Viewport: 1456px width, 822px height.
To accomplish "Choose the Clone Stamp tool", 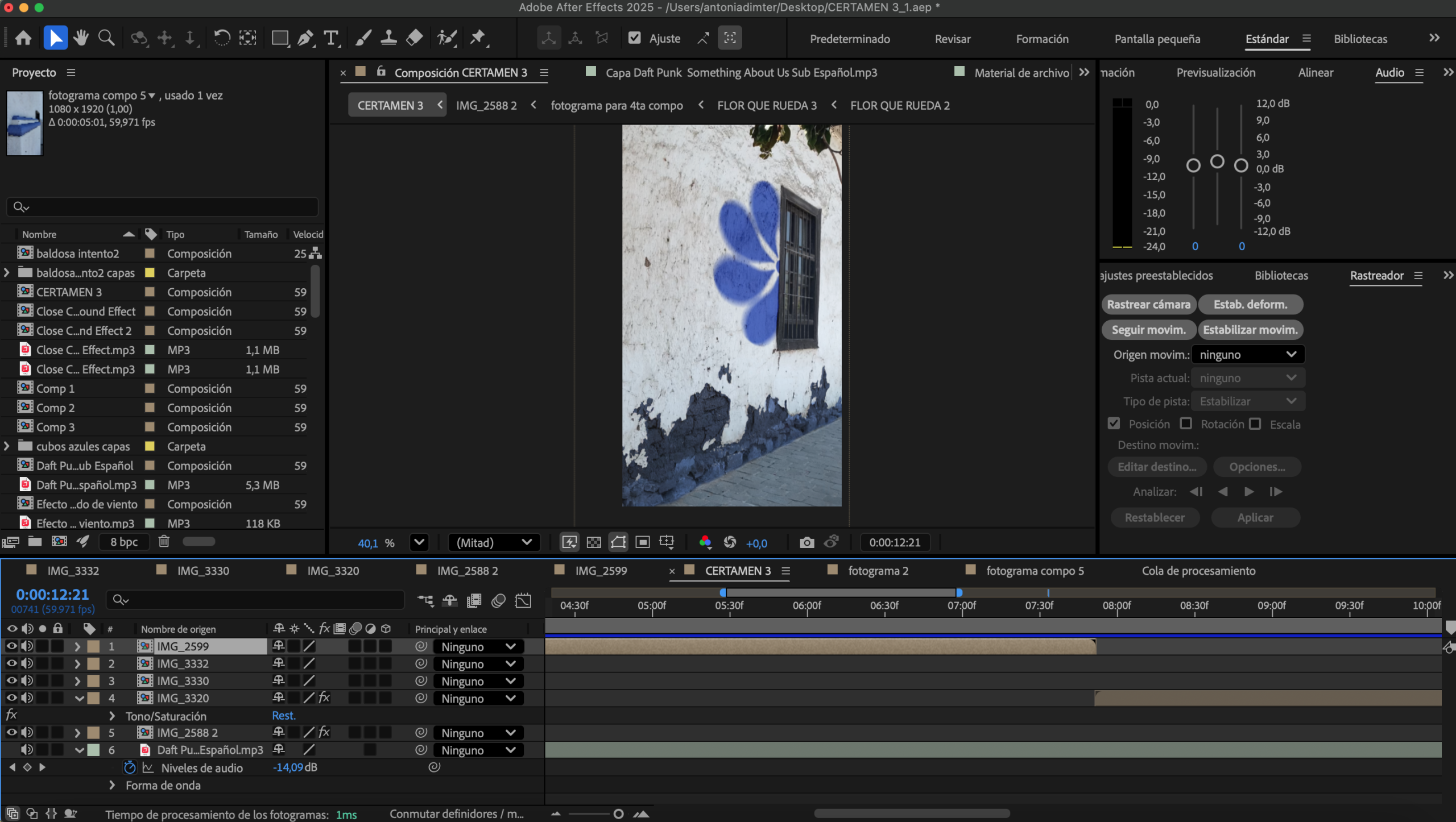I will coord(388,38).
